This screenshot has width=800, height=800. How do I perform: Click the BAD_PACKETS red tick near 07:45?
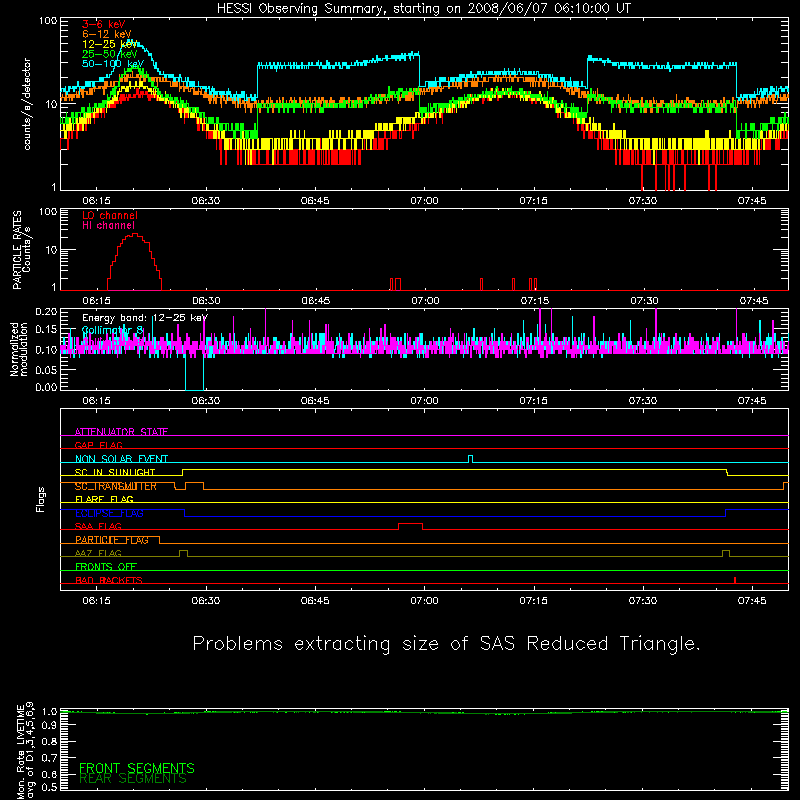(735, 580)
